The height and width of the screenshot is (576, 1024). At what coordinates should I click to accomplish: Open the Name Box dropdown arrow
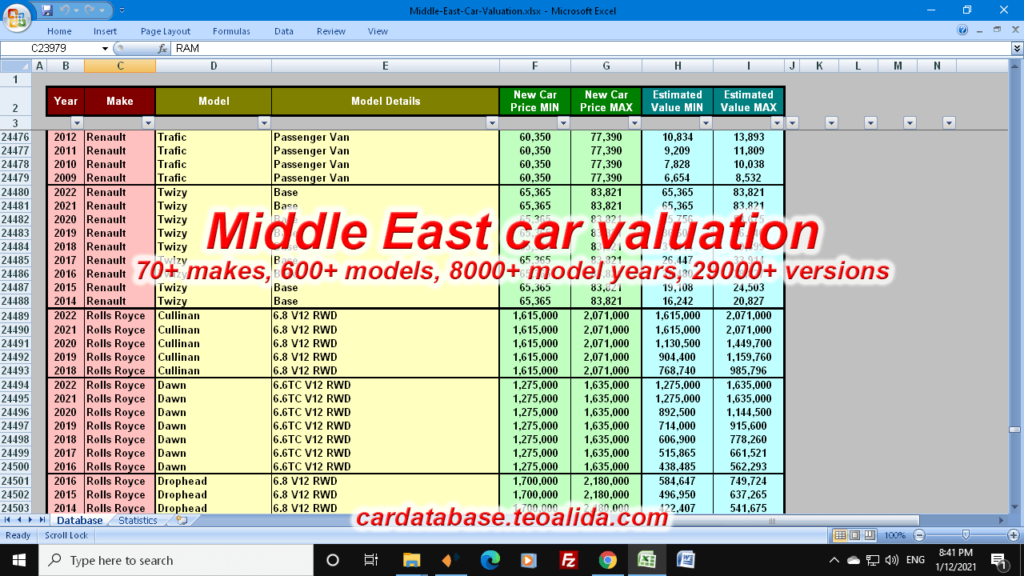[x=105, y=46]
